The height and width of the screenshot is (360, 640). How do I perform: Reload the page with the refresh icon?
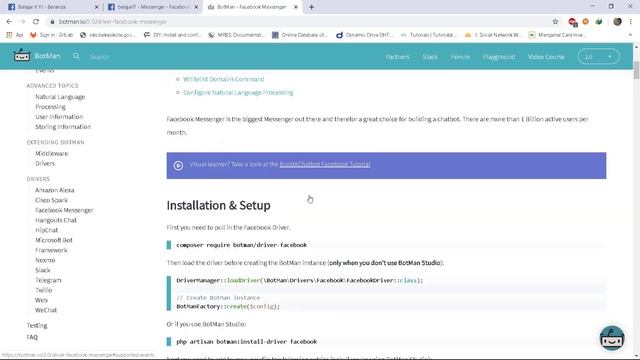(36, 22)
